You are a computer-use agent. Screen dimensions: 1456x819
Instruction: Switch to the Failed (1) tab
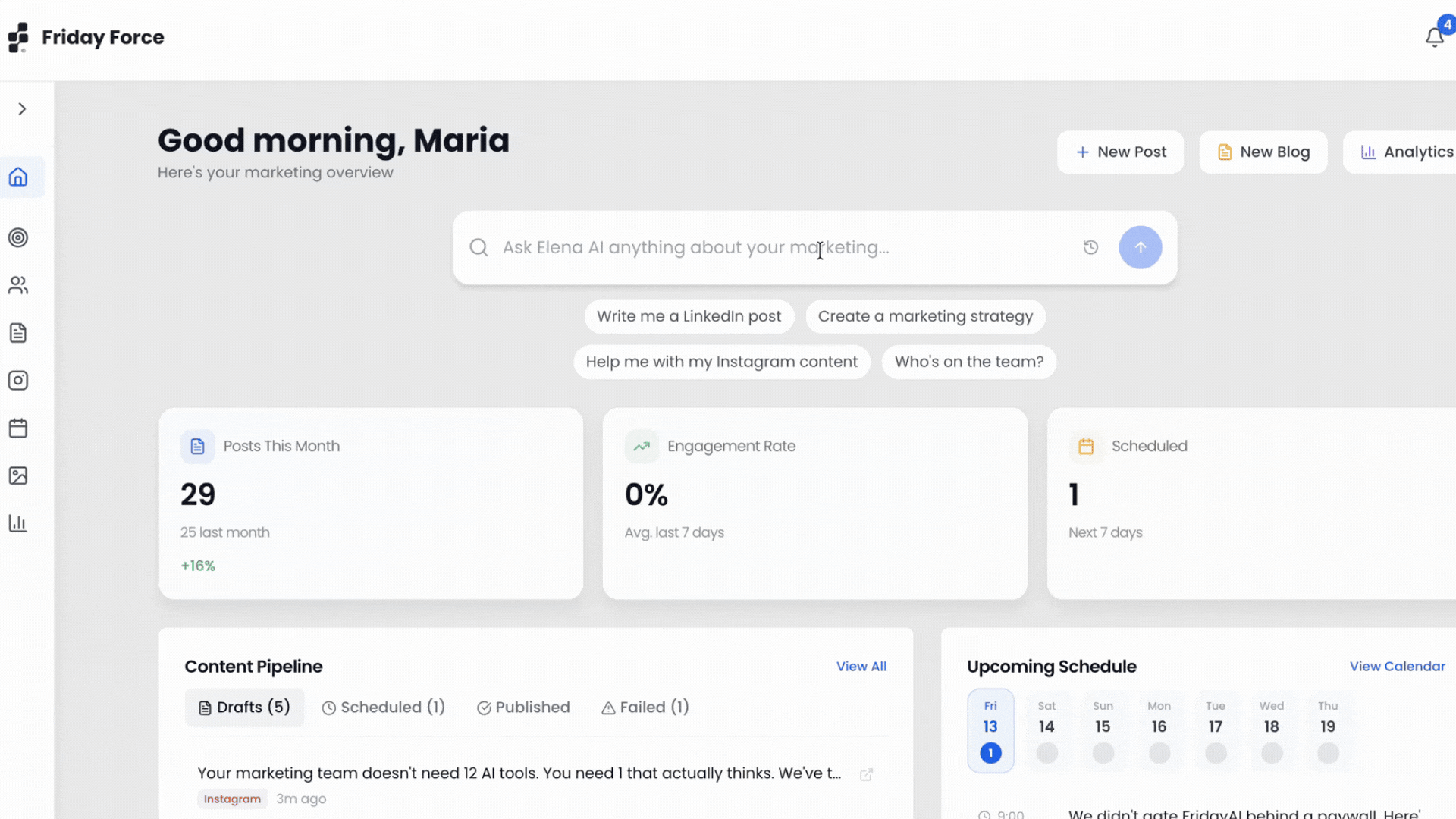(645, 708)
